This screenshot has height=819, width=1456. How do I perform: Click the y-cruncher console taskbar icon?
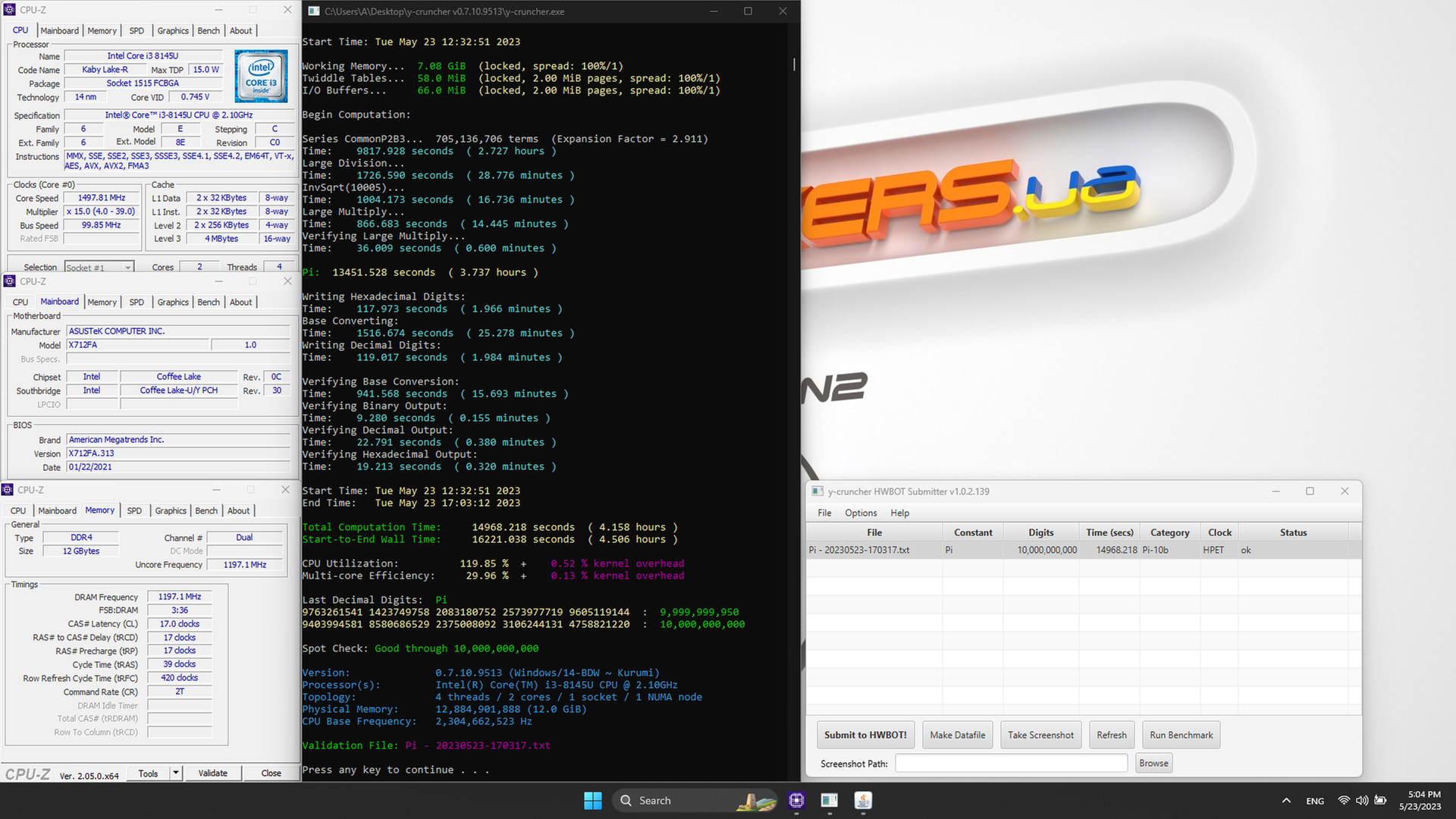[830, 800]
